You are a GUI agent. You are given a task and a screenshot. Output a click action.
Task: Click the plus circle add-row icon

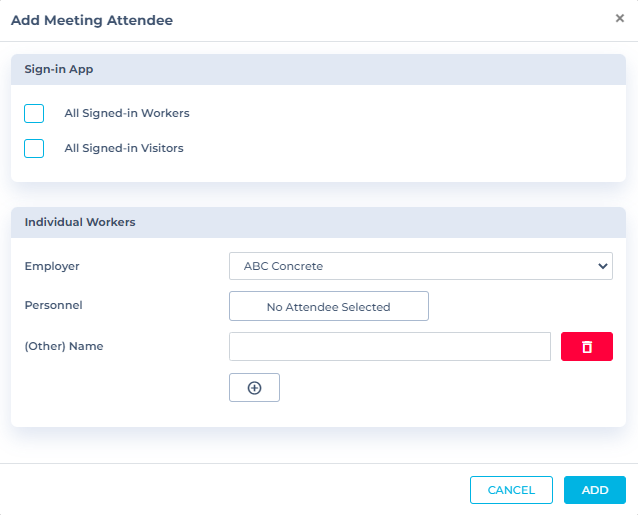point(254,388)
